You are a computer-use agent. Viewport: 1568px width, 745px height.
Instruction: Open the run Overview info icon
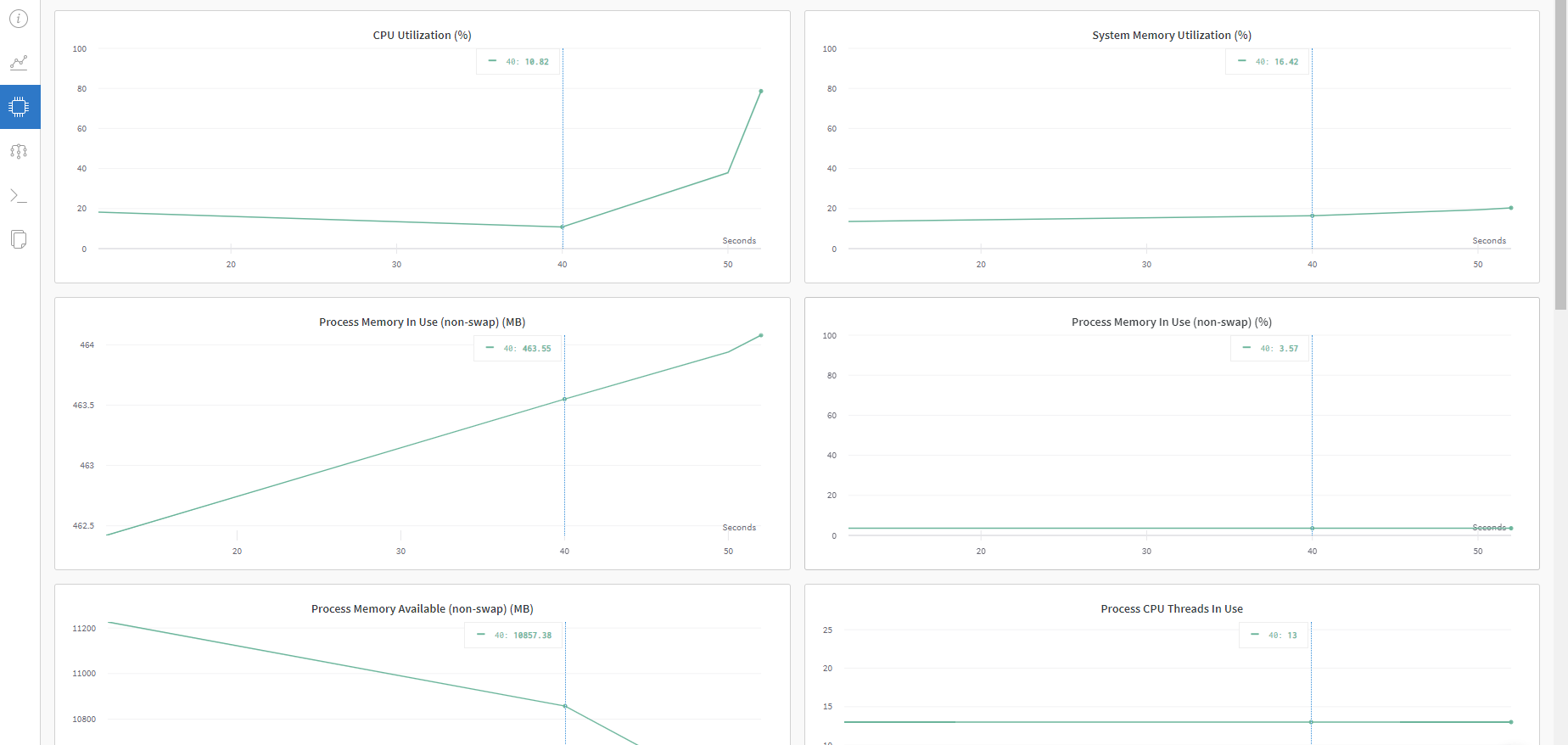(19, 18)
